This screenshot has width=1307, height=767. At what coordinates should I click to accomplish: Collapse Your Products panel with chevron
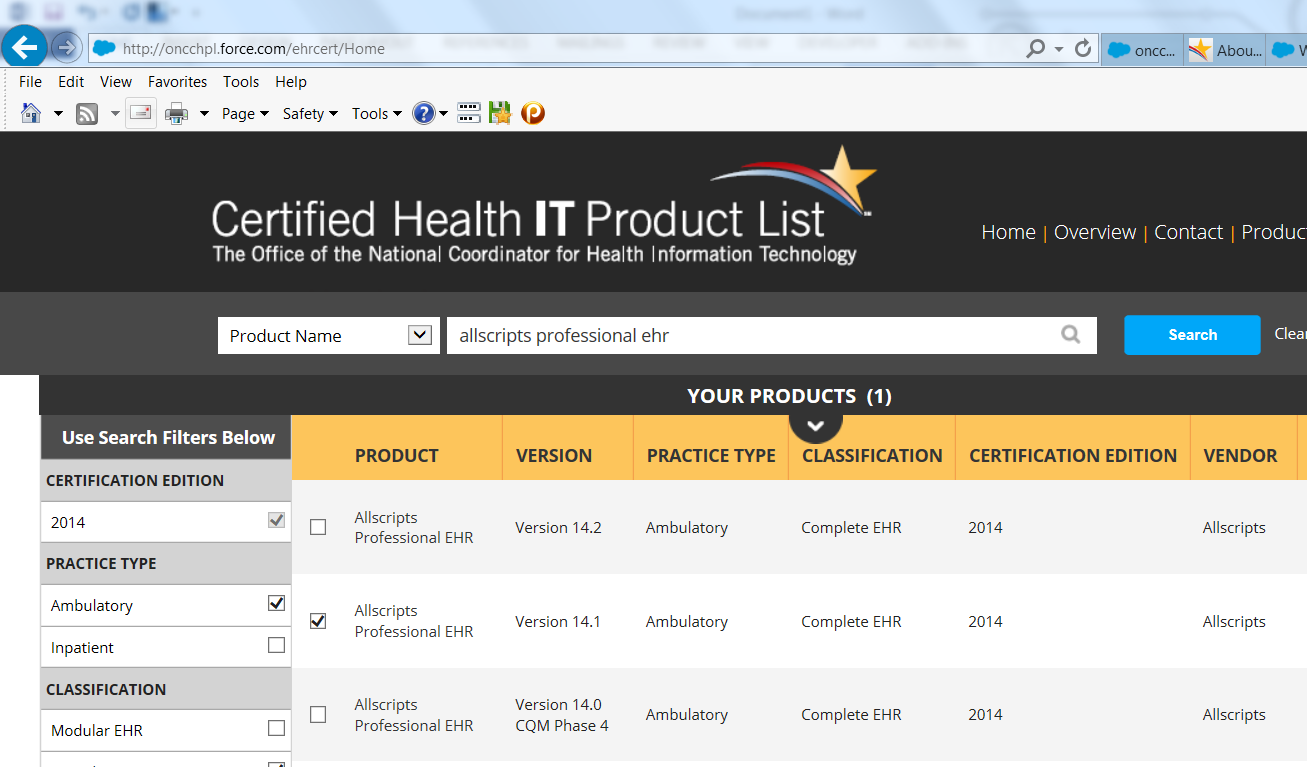click(x=815, y=425)
